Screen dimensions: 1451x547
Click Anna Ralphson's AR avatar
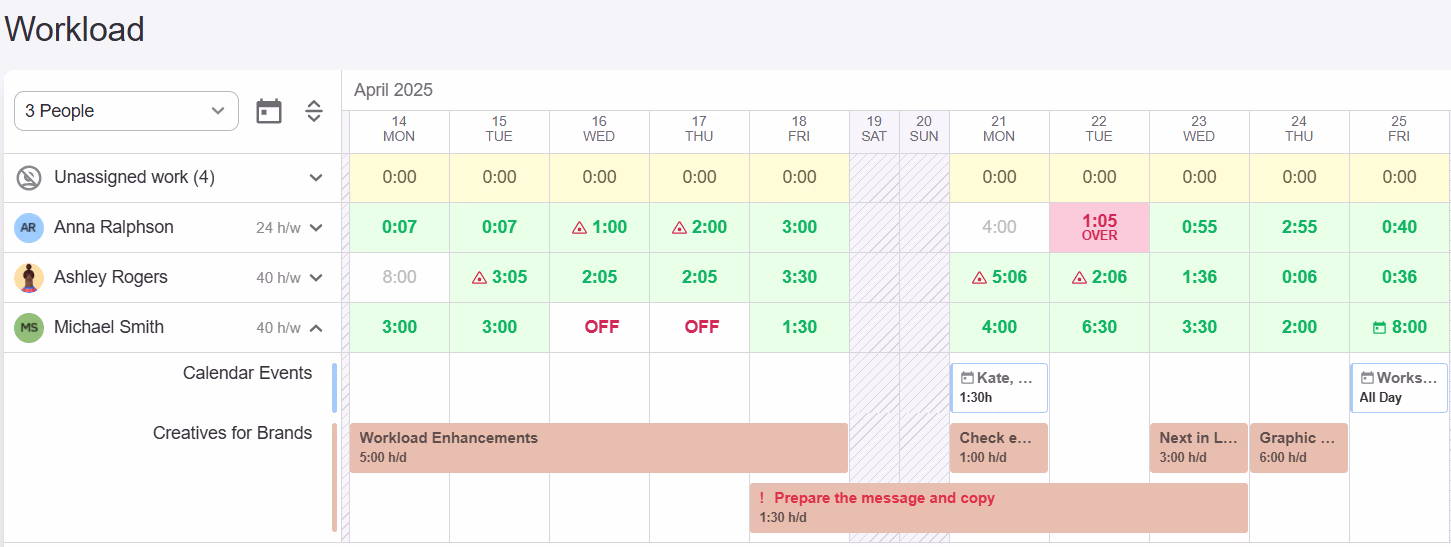29,228
